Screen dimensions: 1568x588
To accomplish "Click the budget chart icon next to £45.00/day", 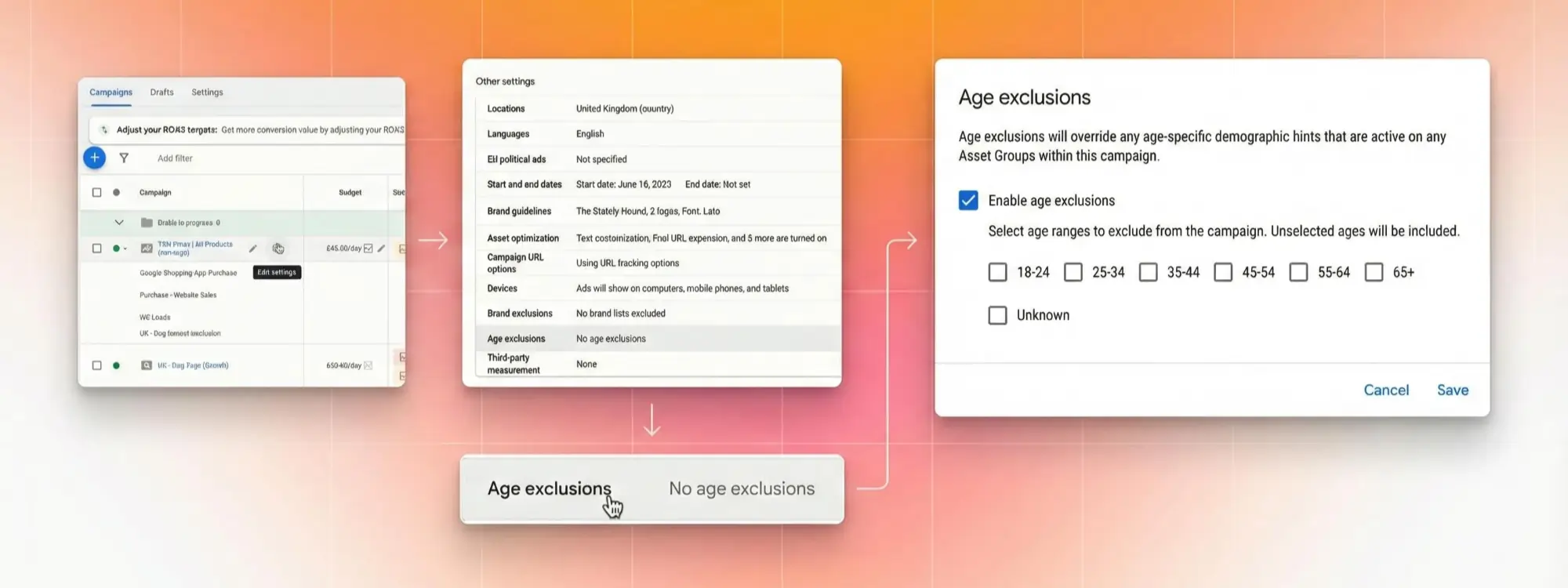I will click(368, 249).
